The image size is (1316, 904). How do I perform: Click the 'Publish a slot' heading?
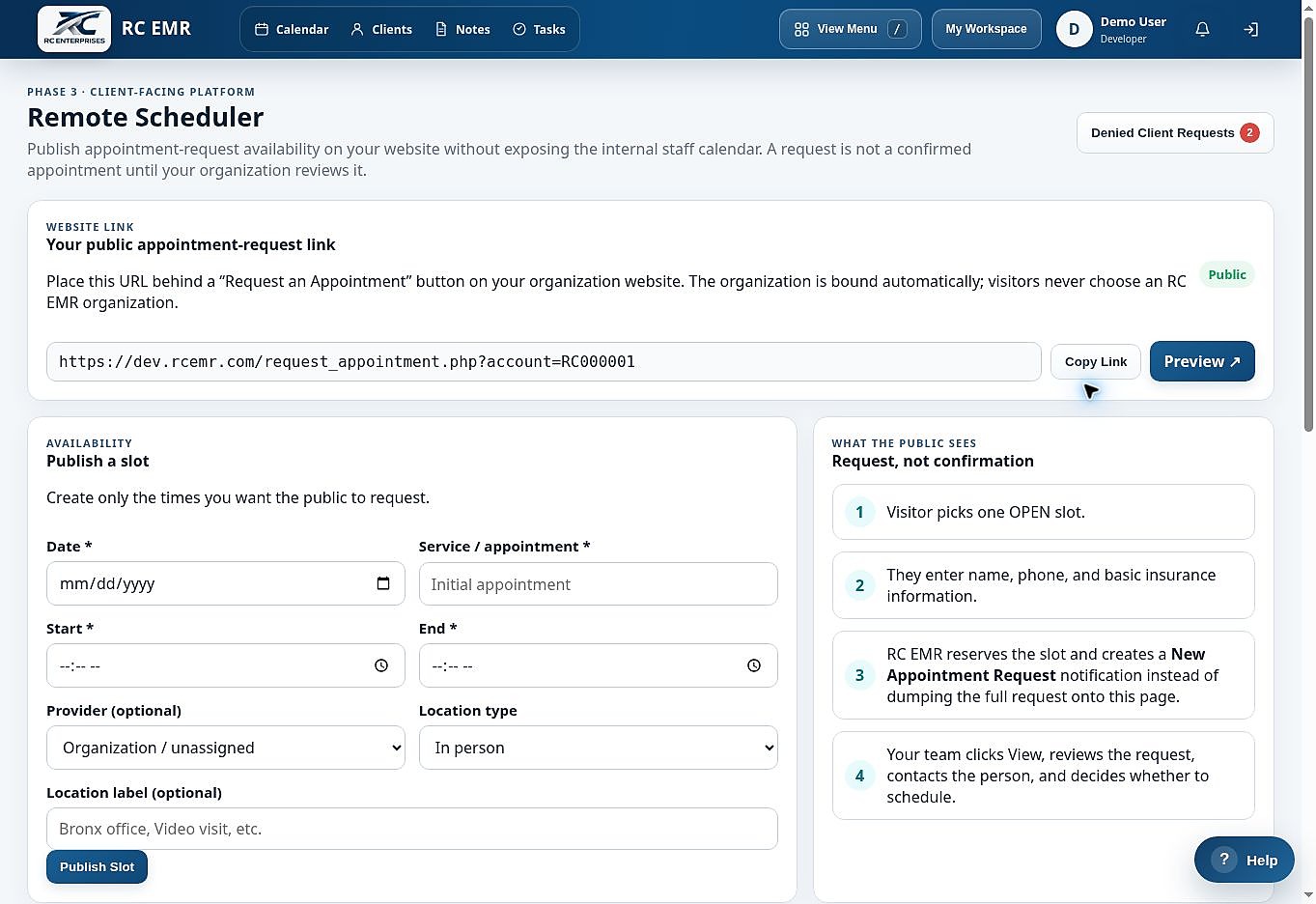pyautogui.click(x=98, y=461)
